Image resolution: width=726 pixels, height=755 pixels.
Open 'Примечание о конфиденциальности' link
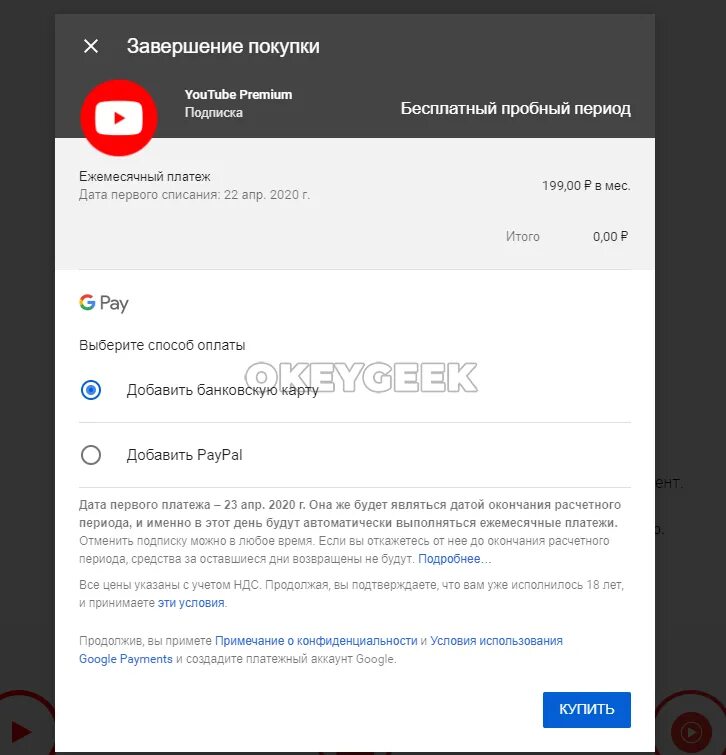tap(316, 640)
